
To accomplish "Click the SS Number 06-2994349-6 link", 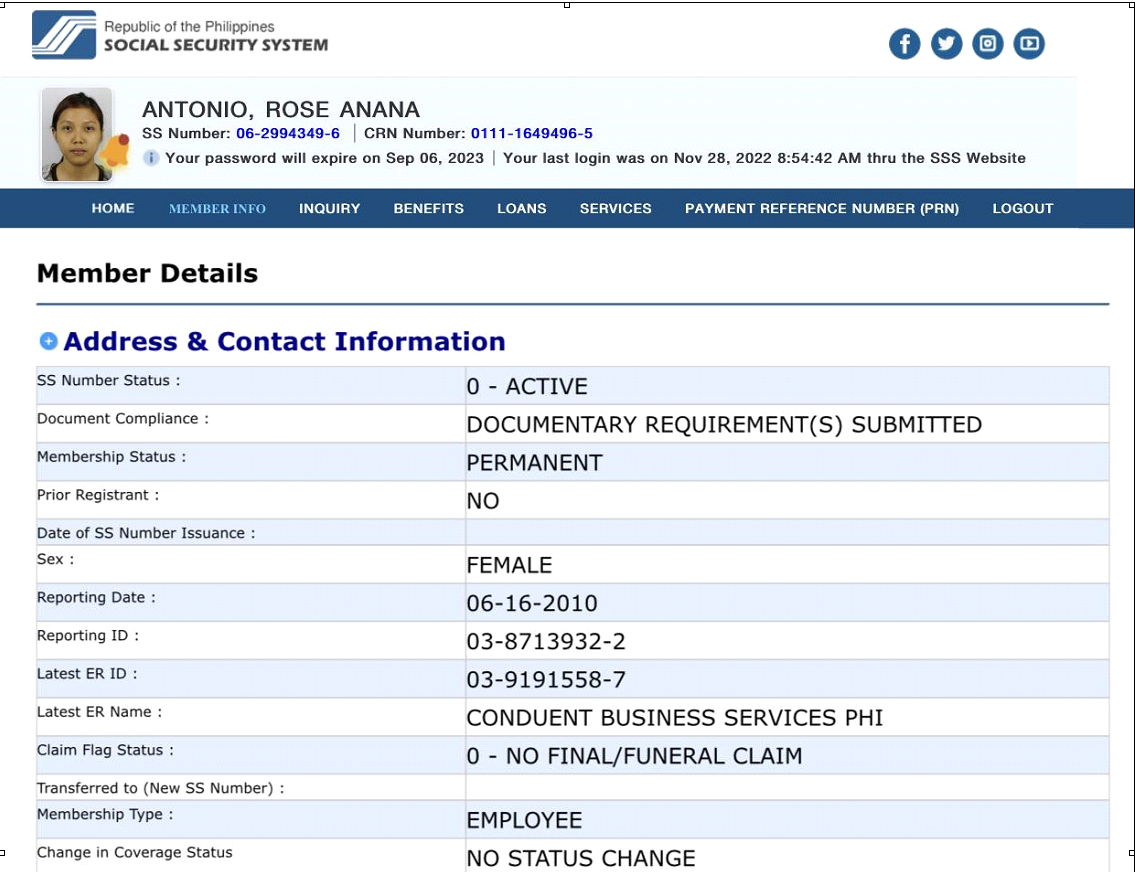I will click(x=288, y=134).
